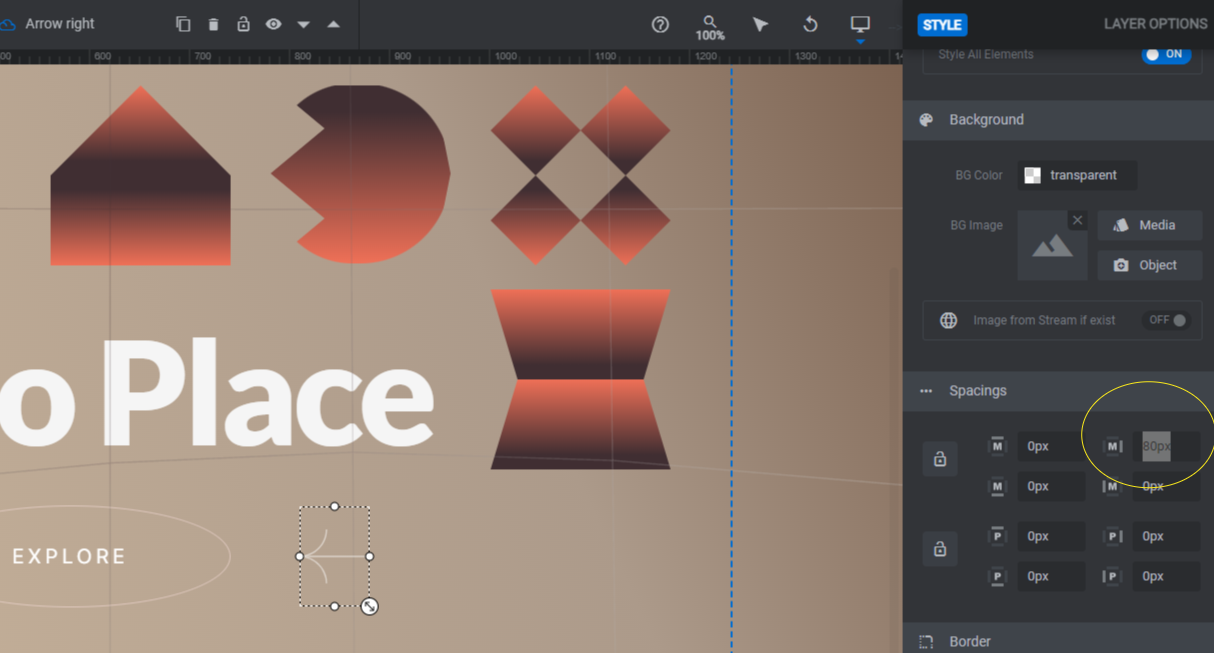Select the arrow layer on canvas

335,556
